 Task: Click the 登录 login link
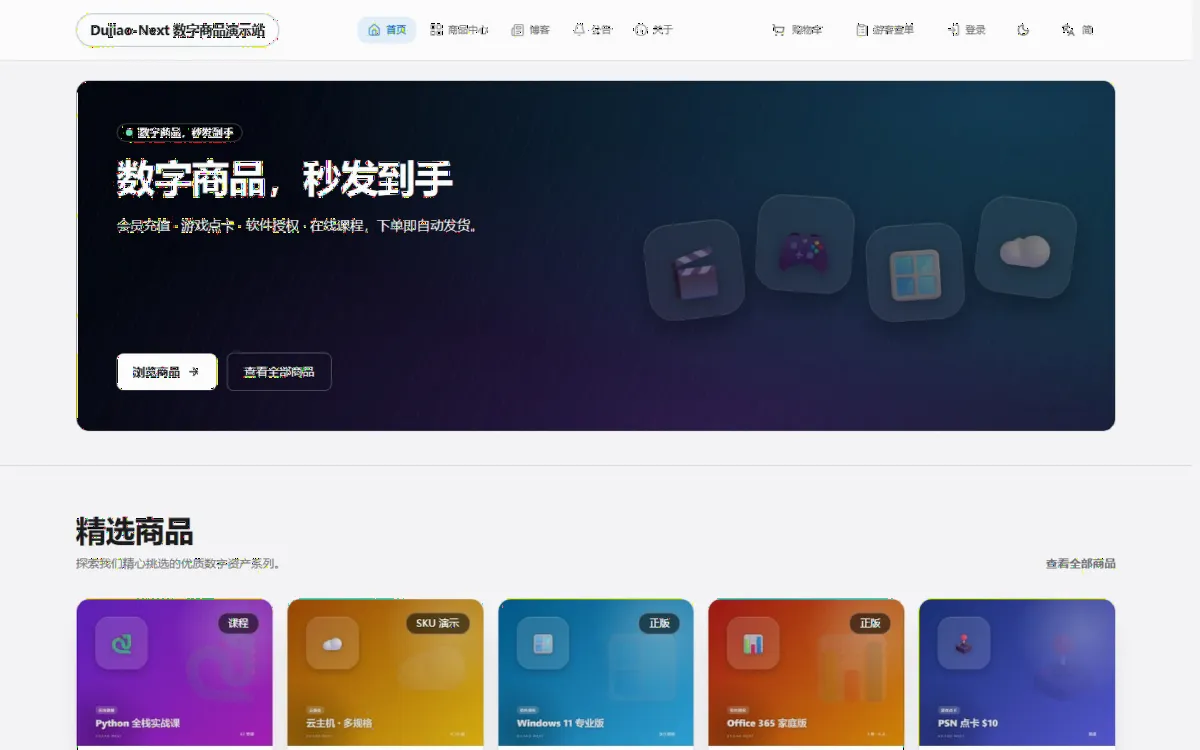(966, 30)
